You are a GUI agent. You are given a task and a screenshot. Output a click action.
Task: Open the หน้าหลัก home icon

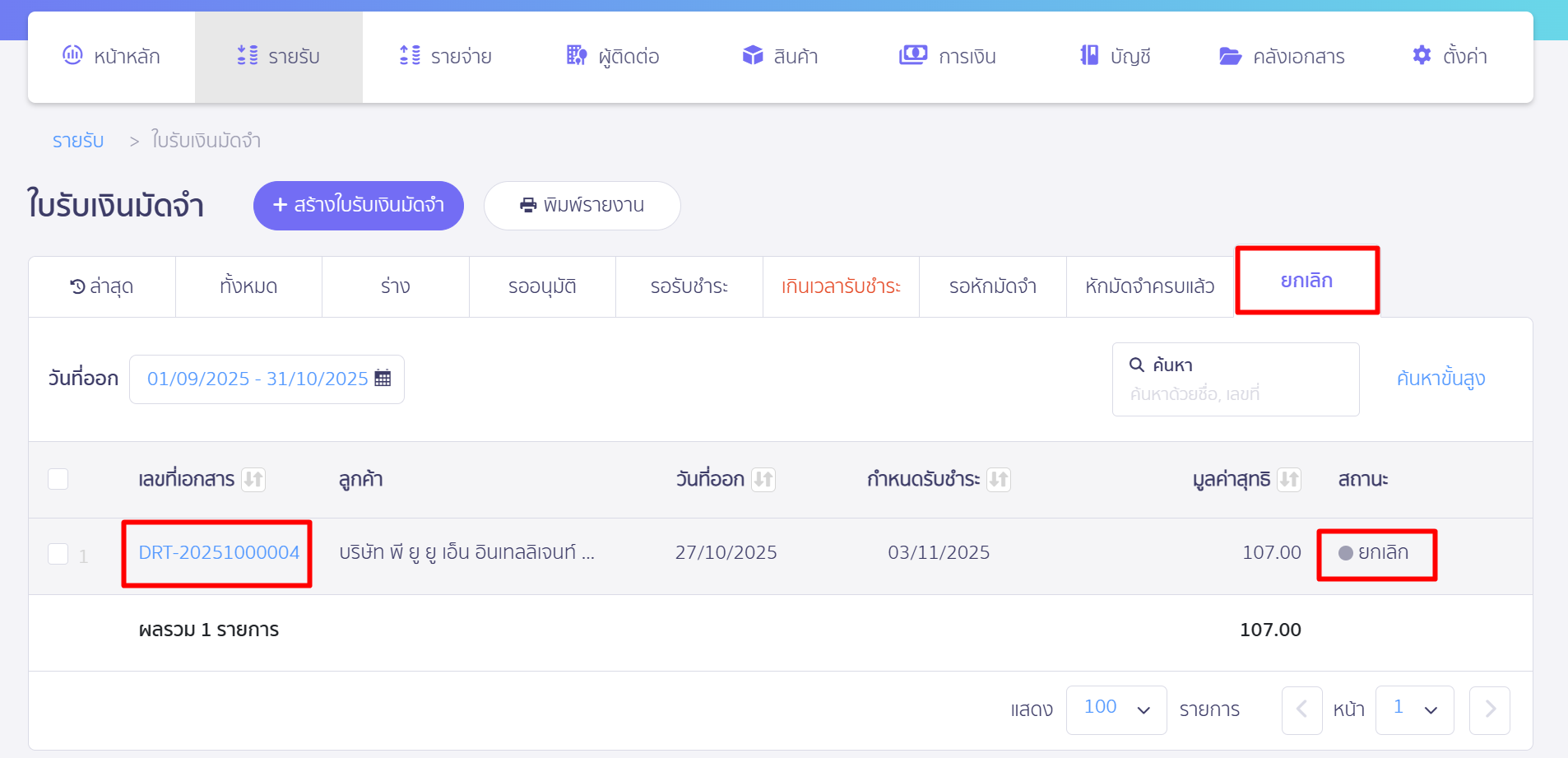click(73, 54)
